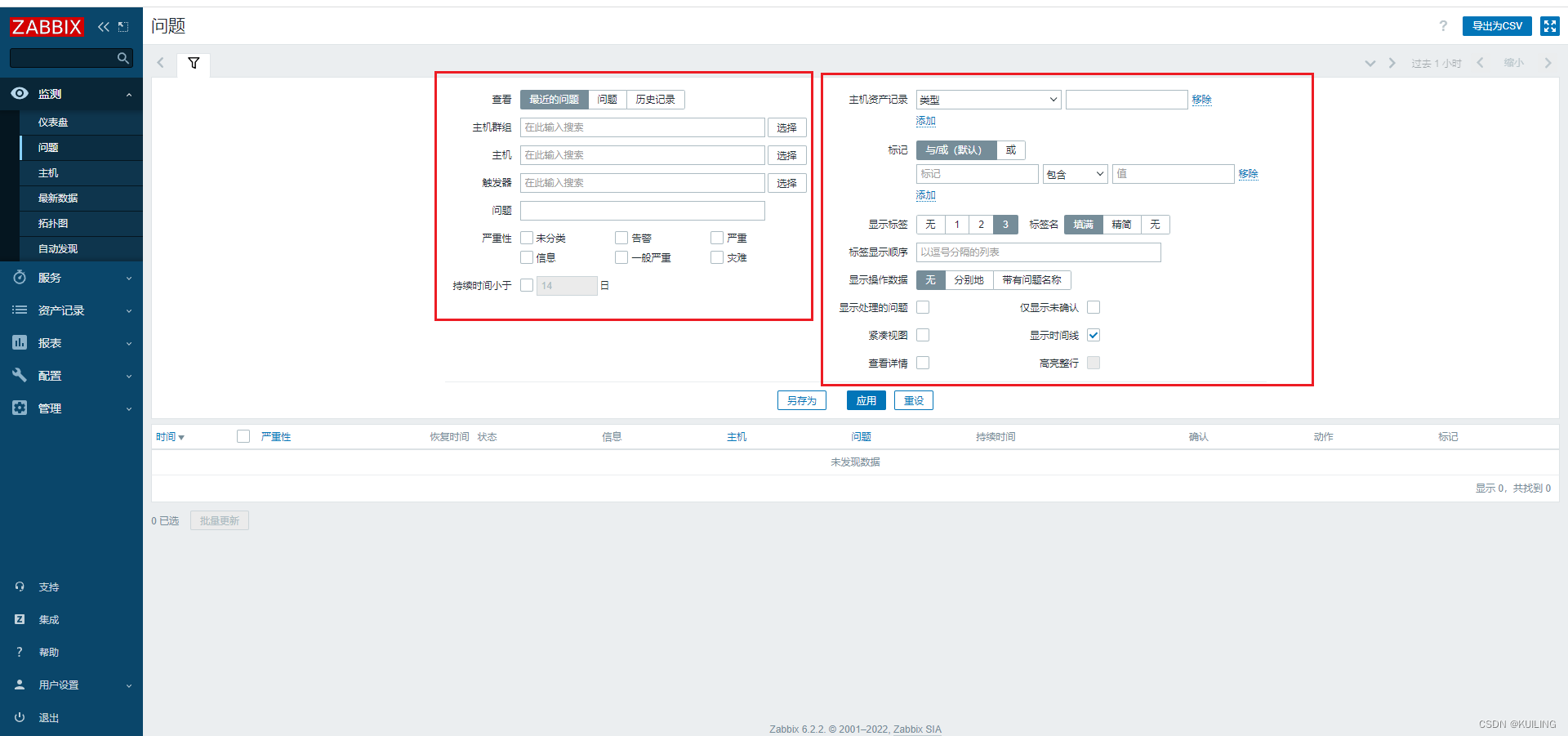Check the 信息 severity checkbox
The height and width of the screenshot is (736, 1568).
[x=527, y=257]
